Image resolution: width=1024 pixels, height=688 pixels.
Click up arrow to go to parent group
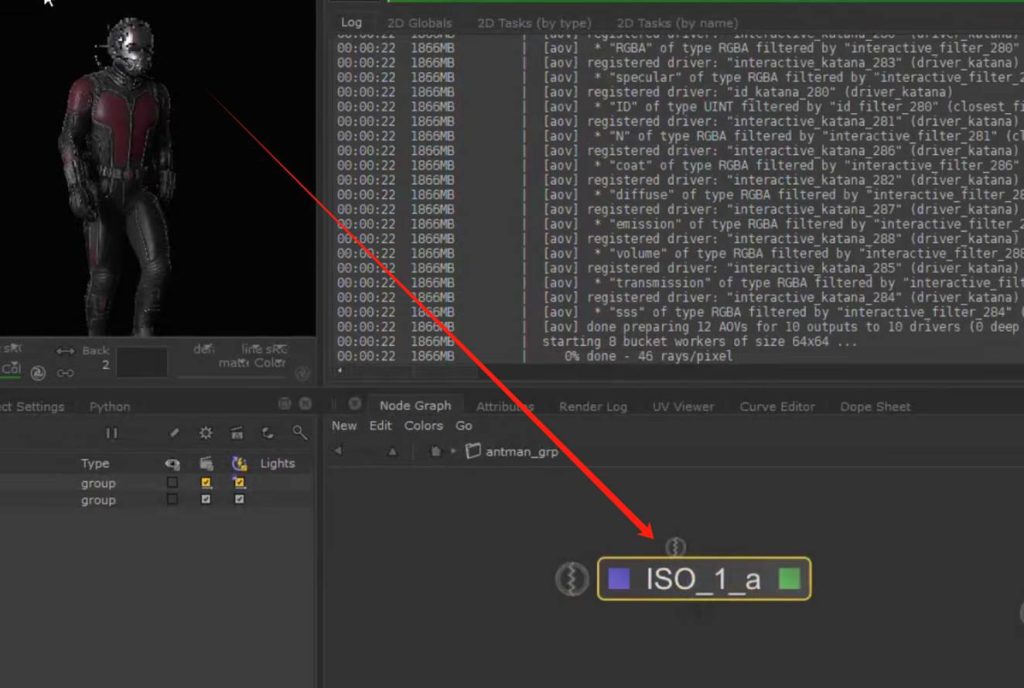[x=392, y=451]
